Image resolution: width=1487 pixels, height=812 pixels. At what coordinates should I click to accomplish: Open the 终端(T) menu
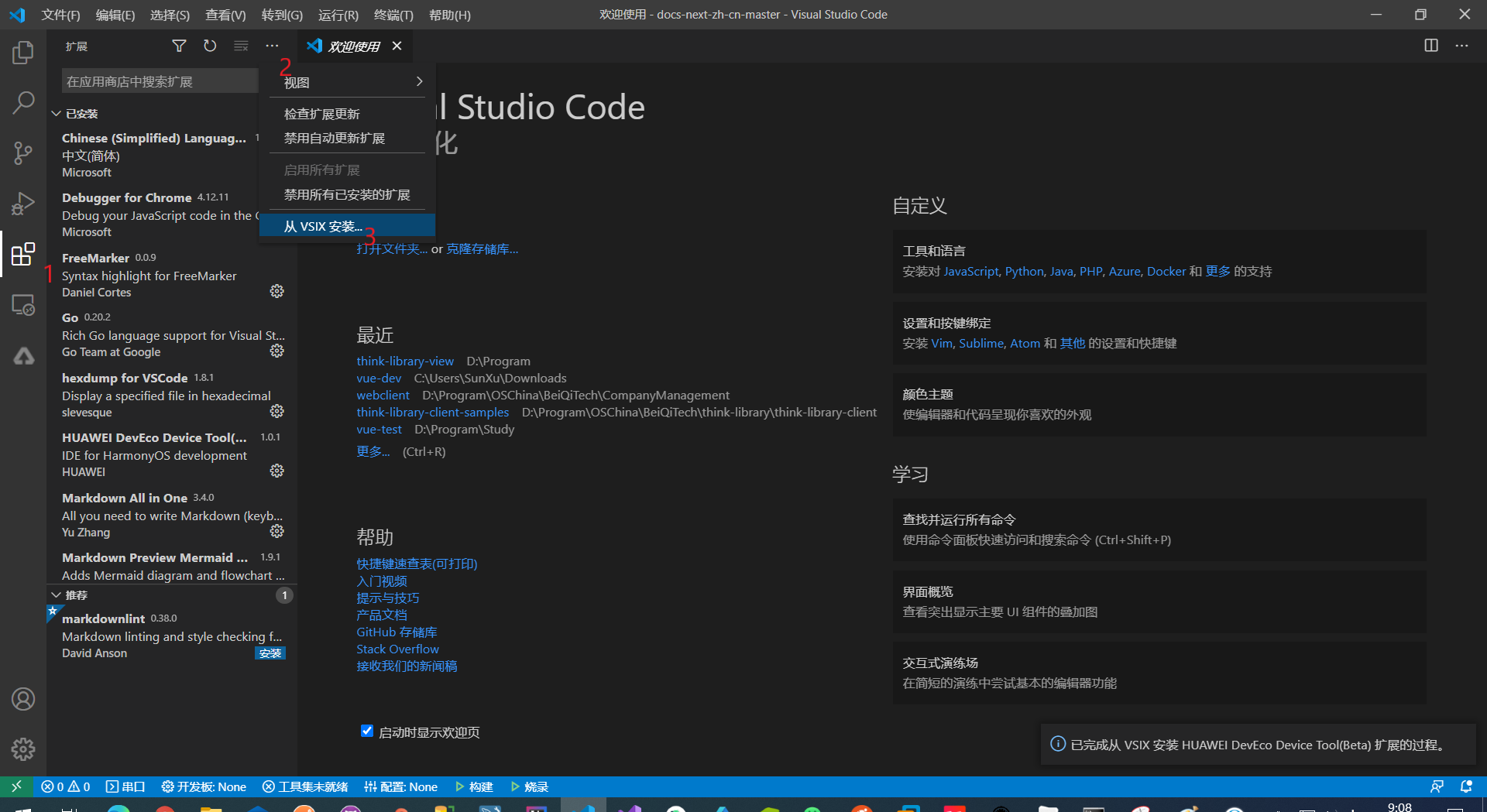tap(393, 15)
